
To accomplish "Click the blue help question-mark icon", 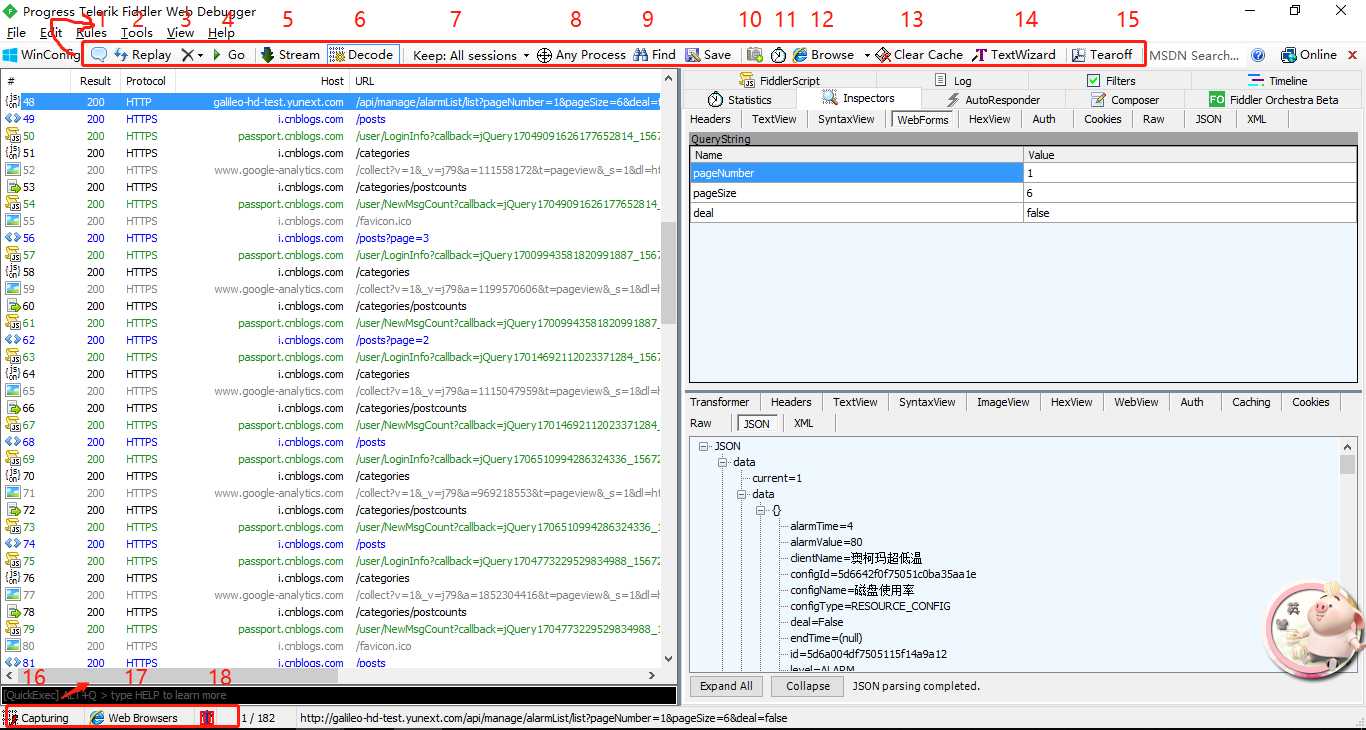I will click(x=1258, y=55).
